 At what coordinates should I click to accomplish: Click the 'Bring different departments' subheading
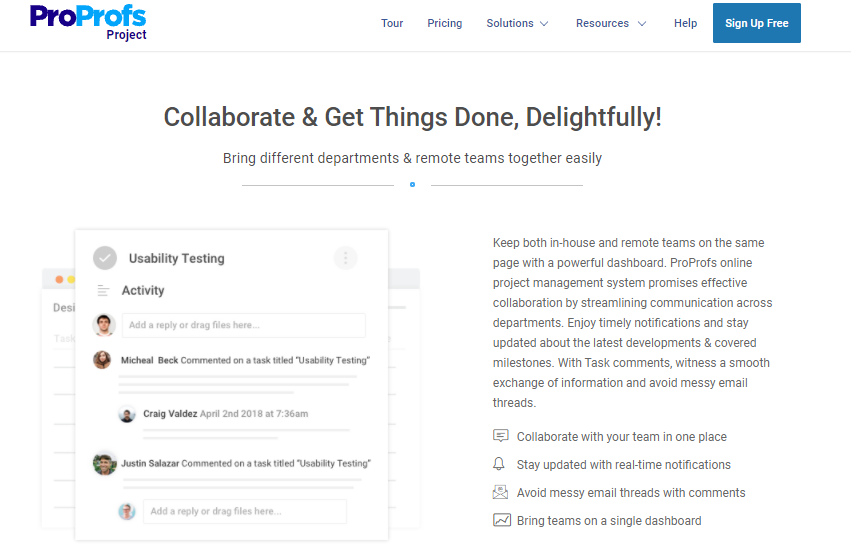(x=412, y=158)
